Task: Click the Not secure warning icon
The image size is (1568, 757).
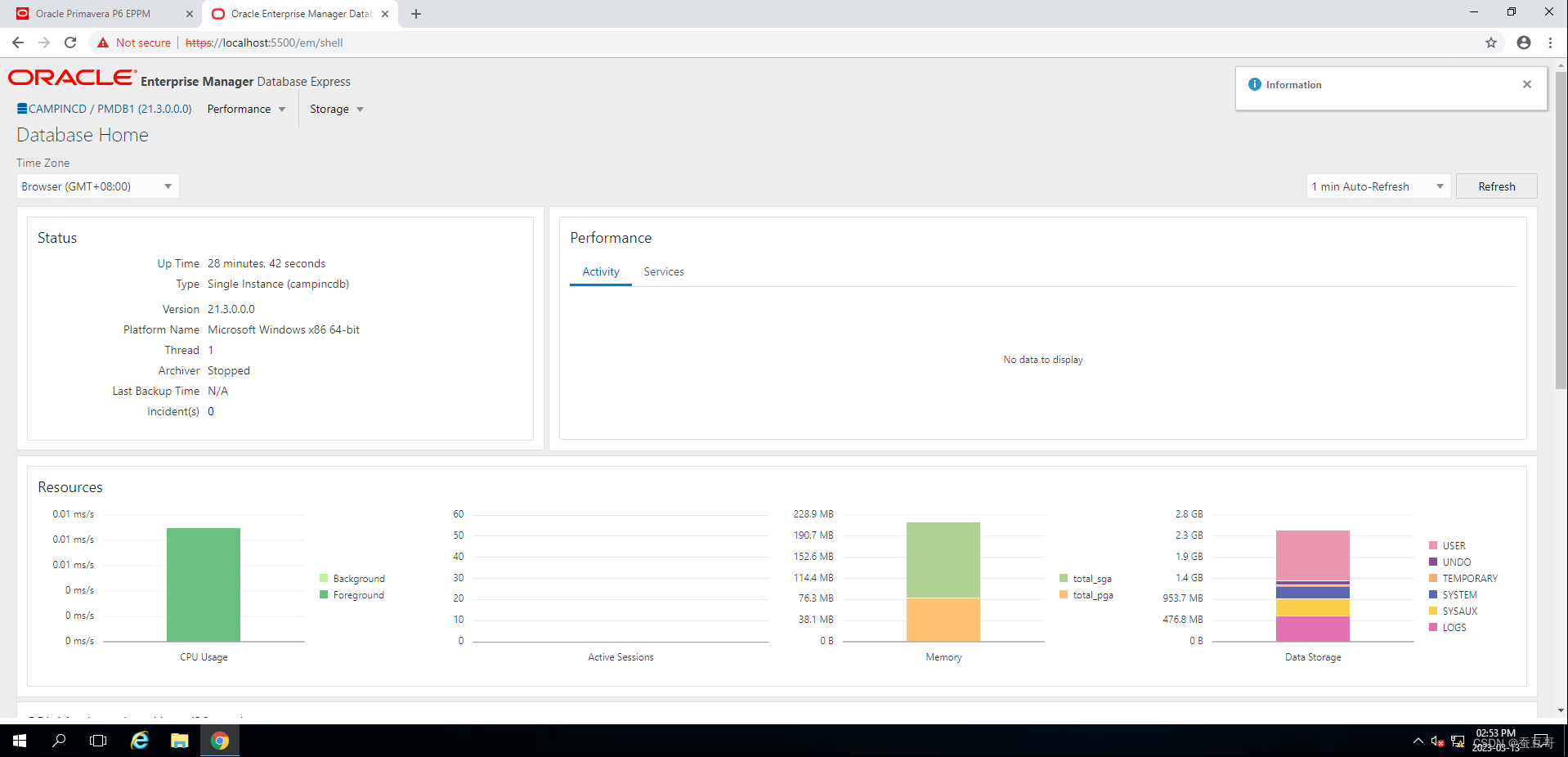Action: click(103, 43)
